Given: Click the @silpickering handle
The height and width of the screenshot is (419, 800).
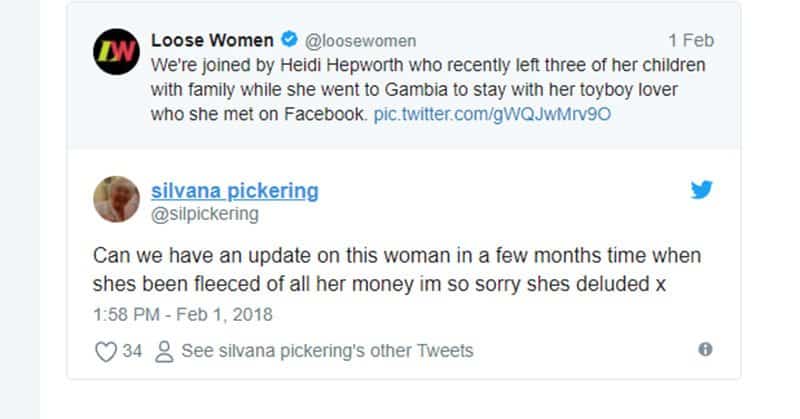Looking at the screenshot, I should [x=205, y=214].
